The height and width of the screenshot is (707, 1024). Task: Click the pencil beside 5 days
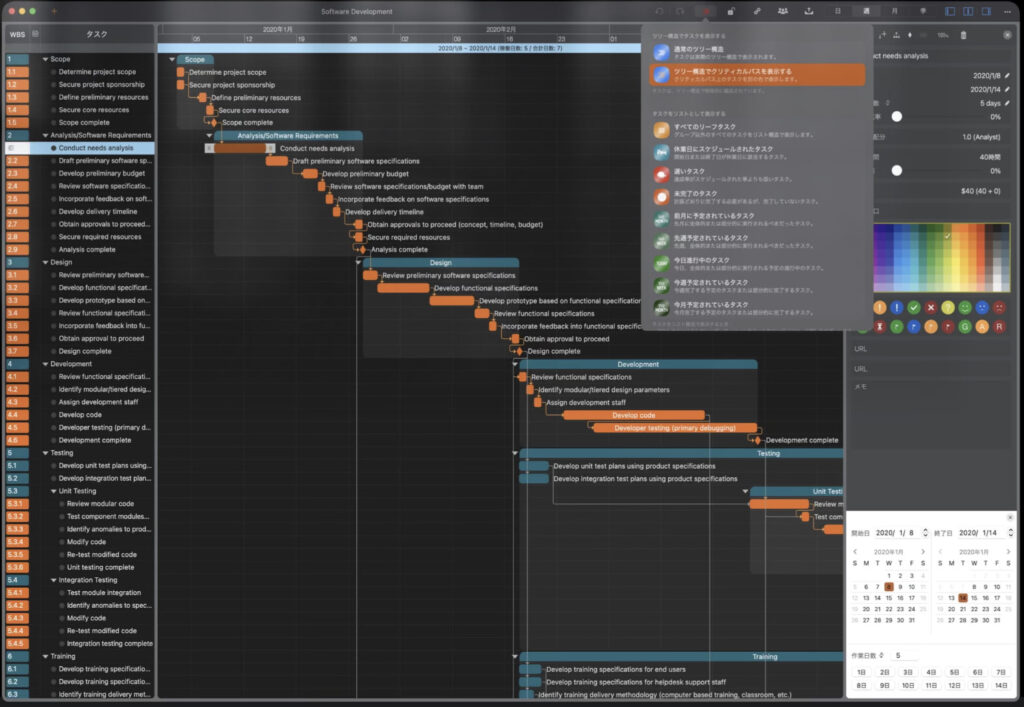coord(1007,103)
